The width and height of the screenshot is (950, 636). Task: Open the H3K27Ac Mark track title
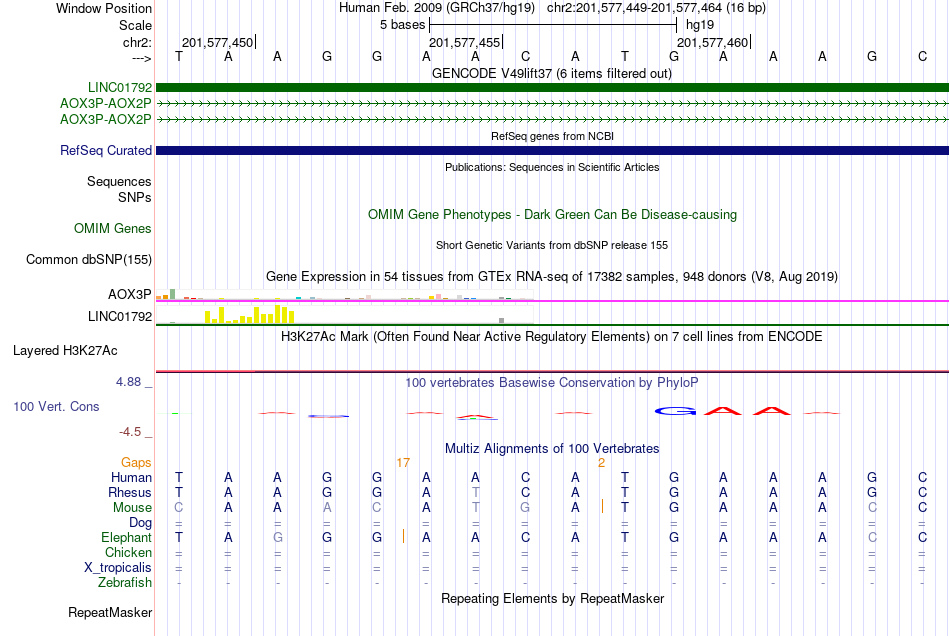pyautogui.click(x=552, y=336)
